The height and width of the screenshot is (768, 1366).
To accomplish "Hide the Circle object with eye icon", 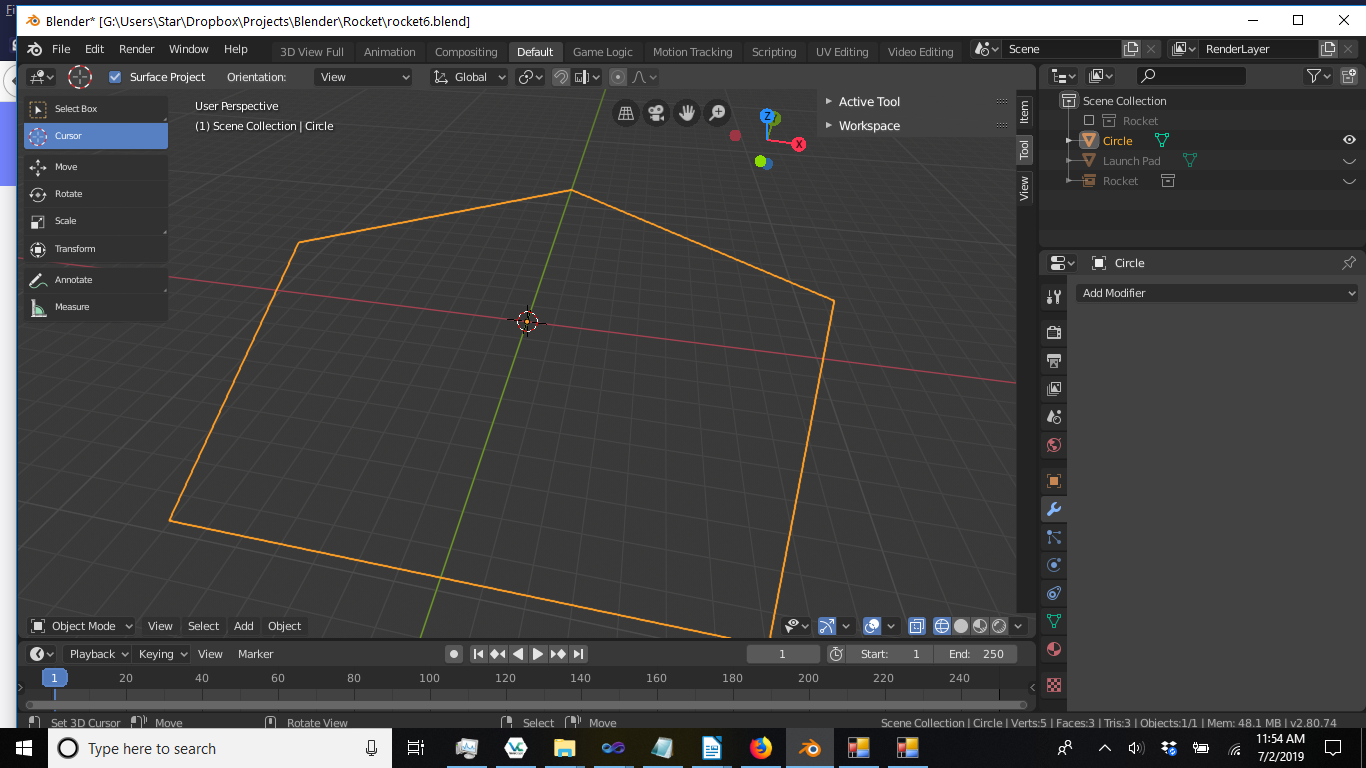I will (x=1349, y=140).
